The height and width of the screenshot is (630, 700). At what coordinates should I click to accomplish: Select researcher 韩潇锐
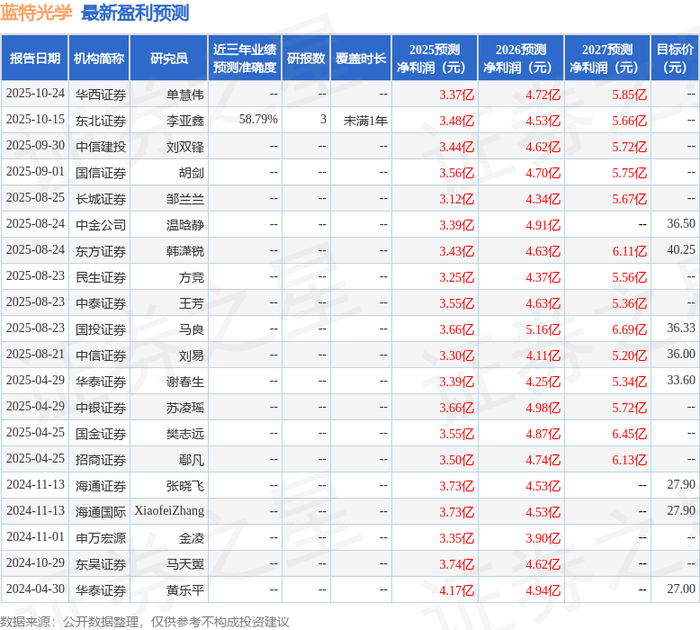[185, 251]
